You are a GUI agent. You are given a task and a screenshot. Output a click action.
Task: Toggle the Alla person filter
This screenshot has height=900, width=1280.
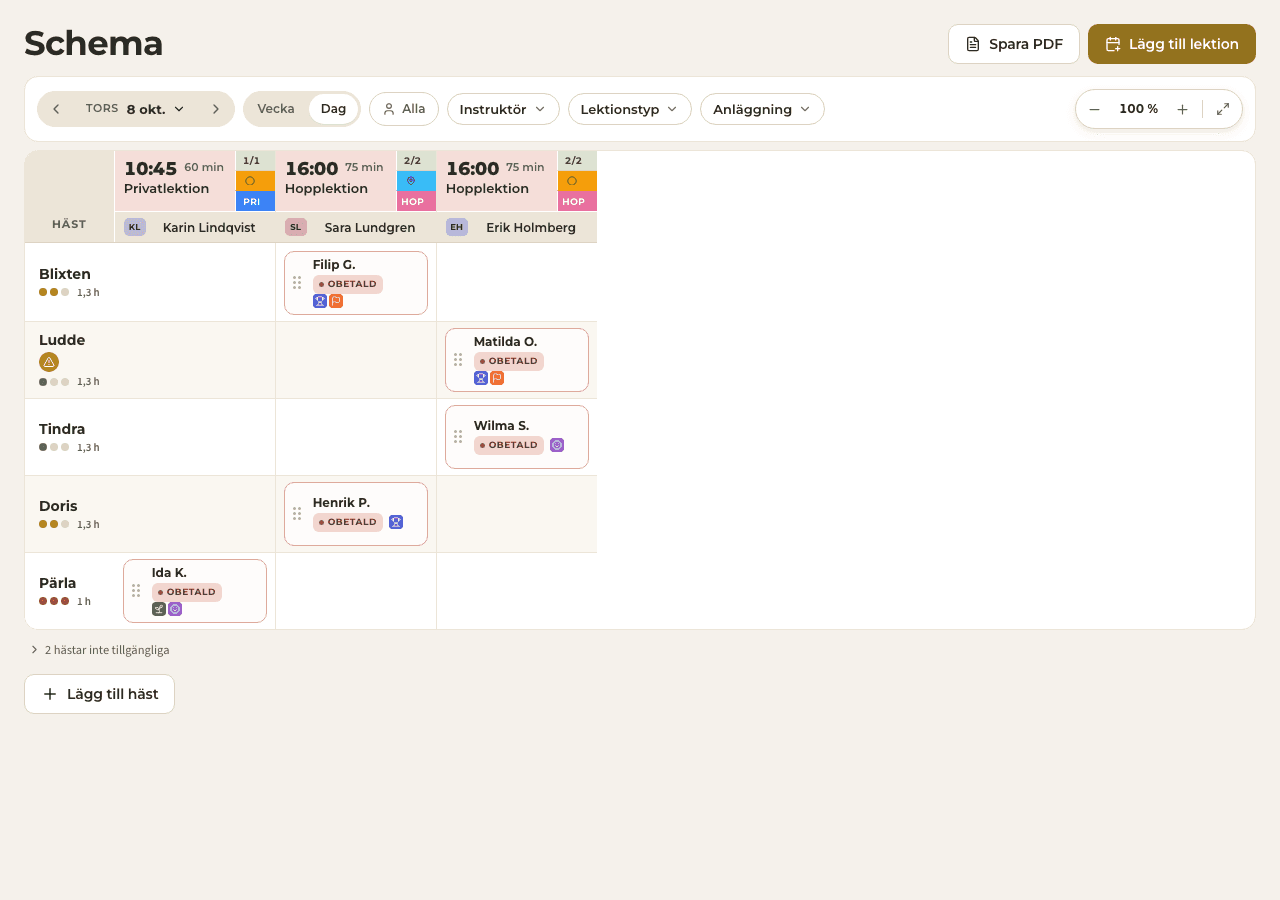click(404, 109)
